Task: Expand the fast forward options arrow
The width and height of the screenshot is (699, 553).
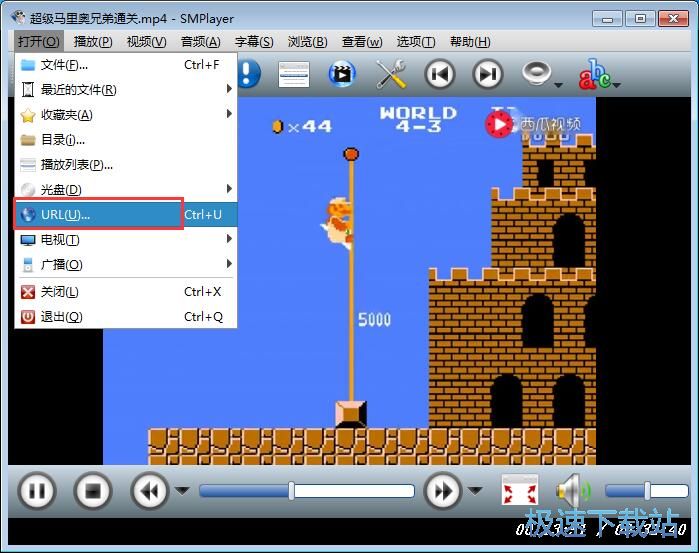Action: [x=475, y=491]
